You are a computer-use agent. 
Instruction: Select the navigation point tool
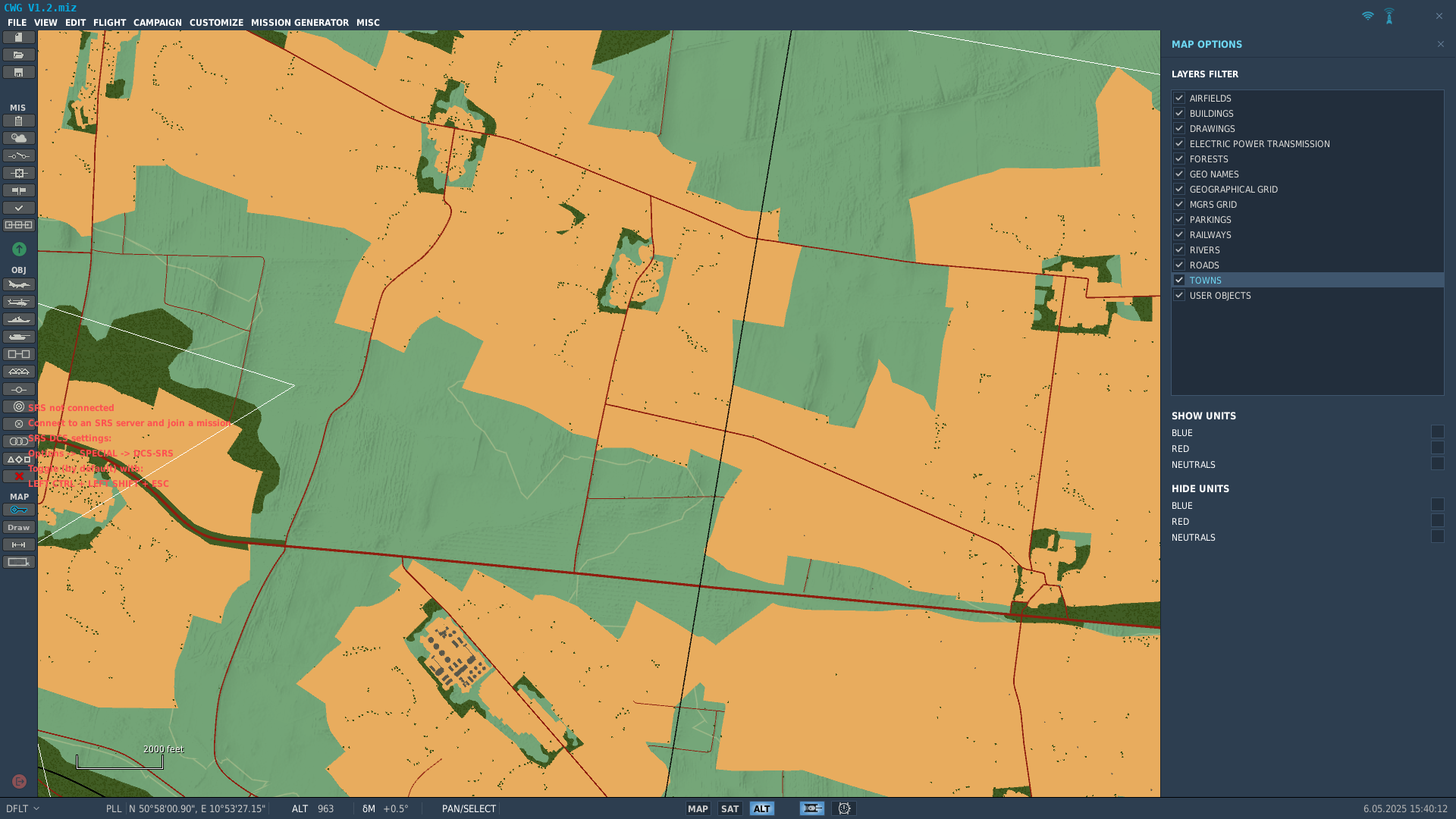[x=18, y=389]
